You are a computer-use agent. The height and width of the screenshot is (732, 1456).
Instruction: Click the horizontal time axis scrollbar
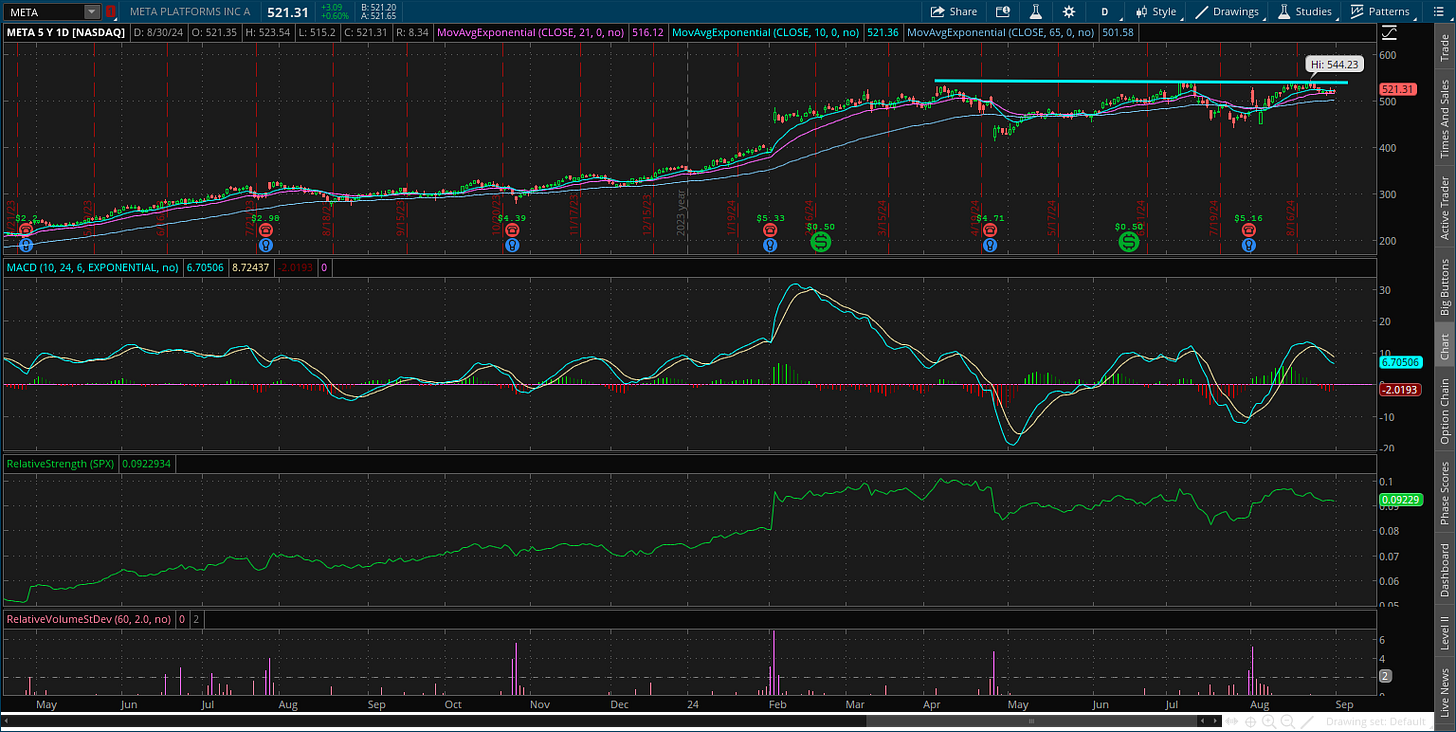coord(1032,721)
